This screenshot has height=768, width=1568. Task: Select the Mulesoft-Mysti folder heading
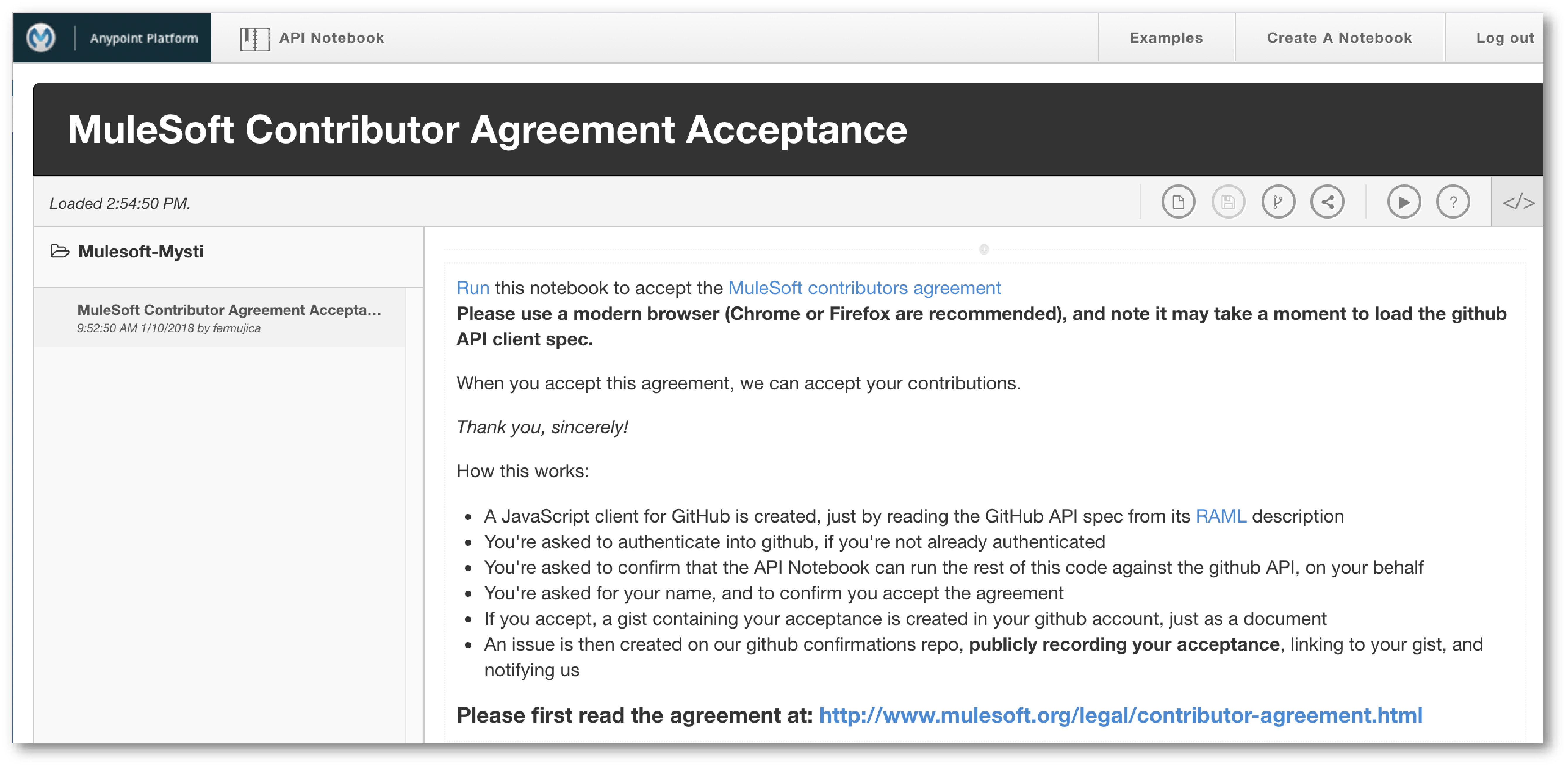[x=141, y=252]
